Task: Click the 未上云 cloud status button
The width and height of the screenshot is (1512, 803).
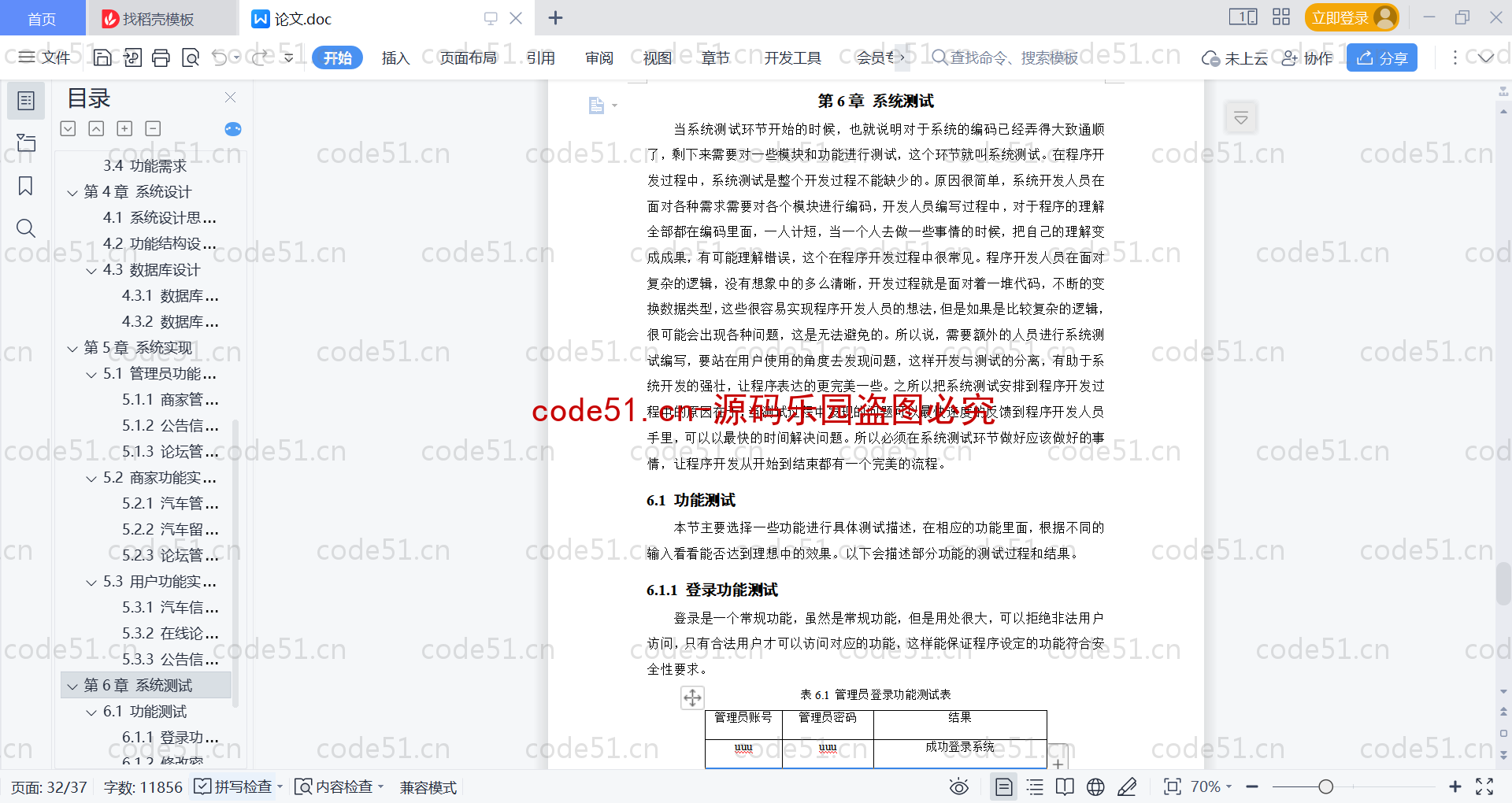Action: point(1234,57)
